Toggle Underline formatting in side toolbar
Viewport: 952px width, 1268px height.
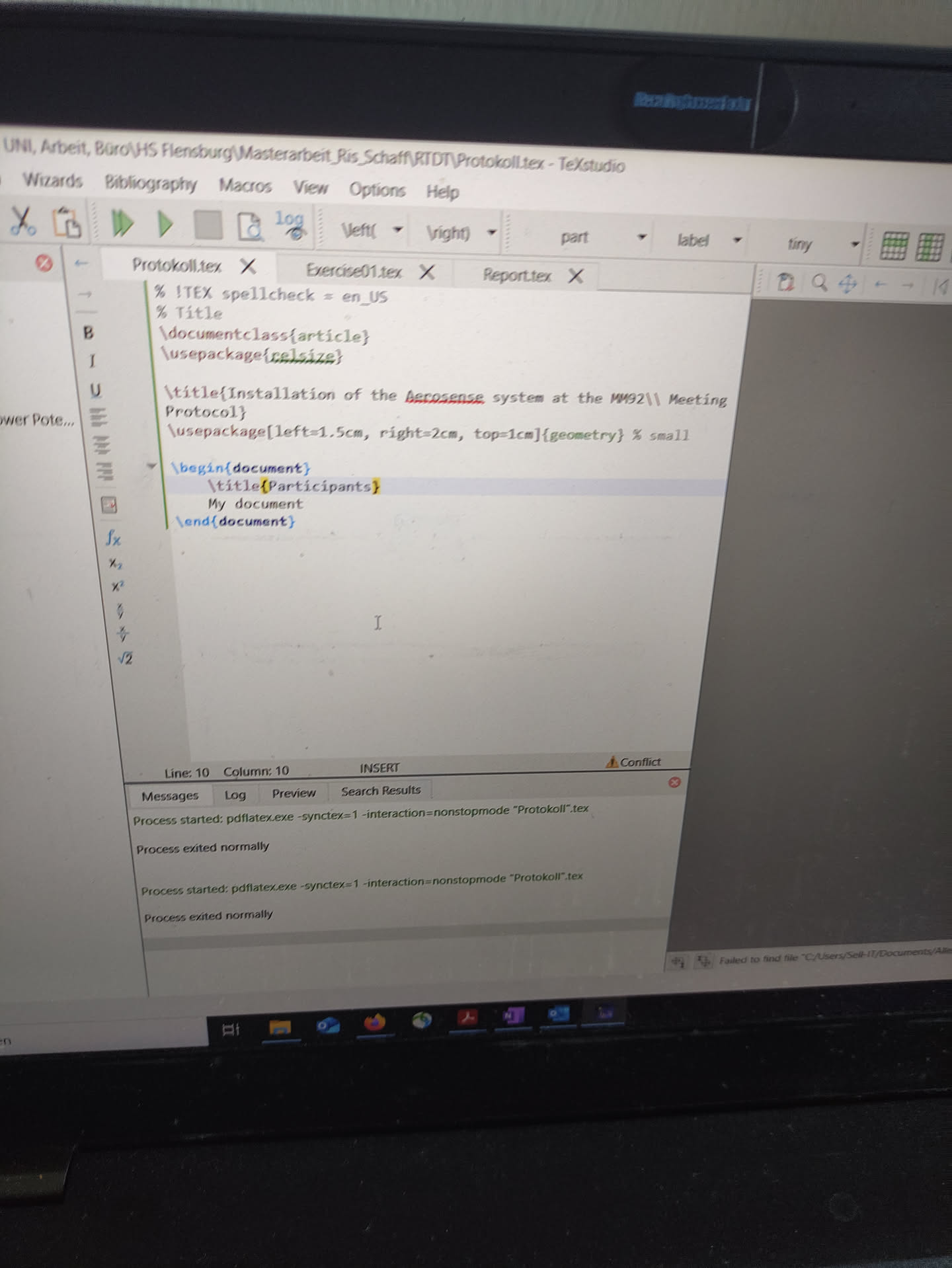pos(96,390)
